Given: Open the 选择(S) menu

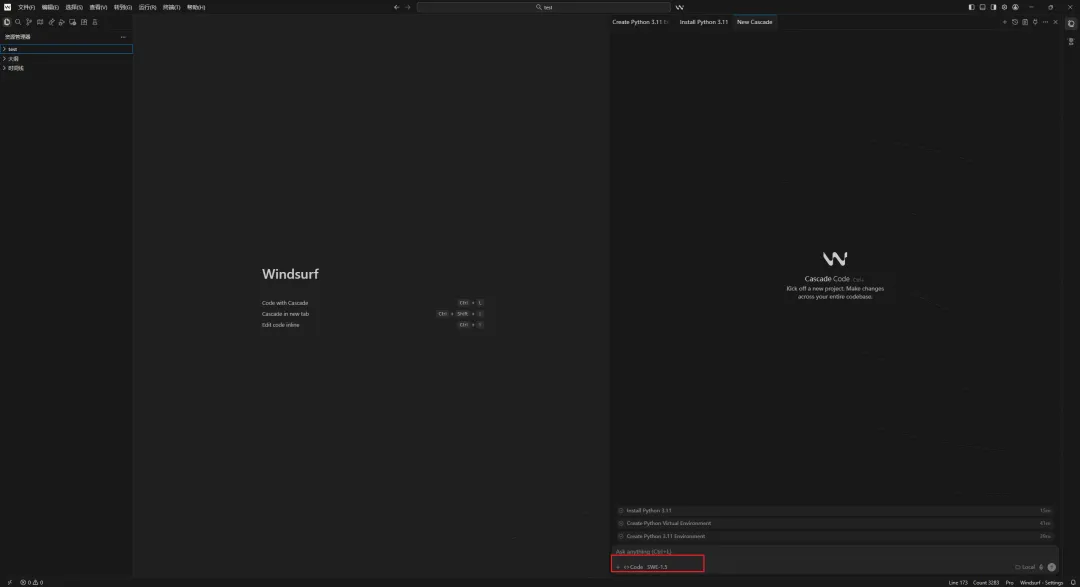Looking at the screenshot, I should [x=74, y=7].
